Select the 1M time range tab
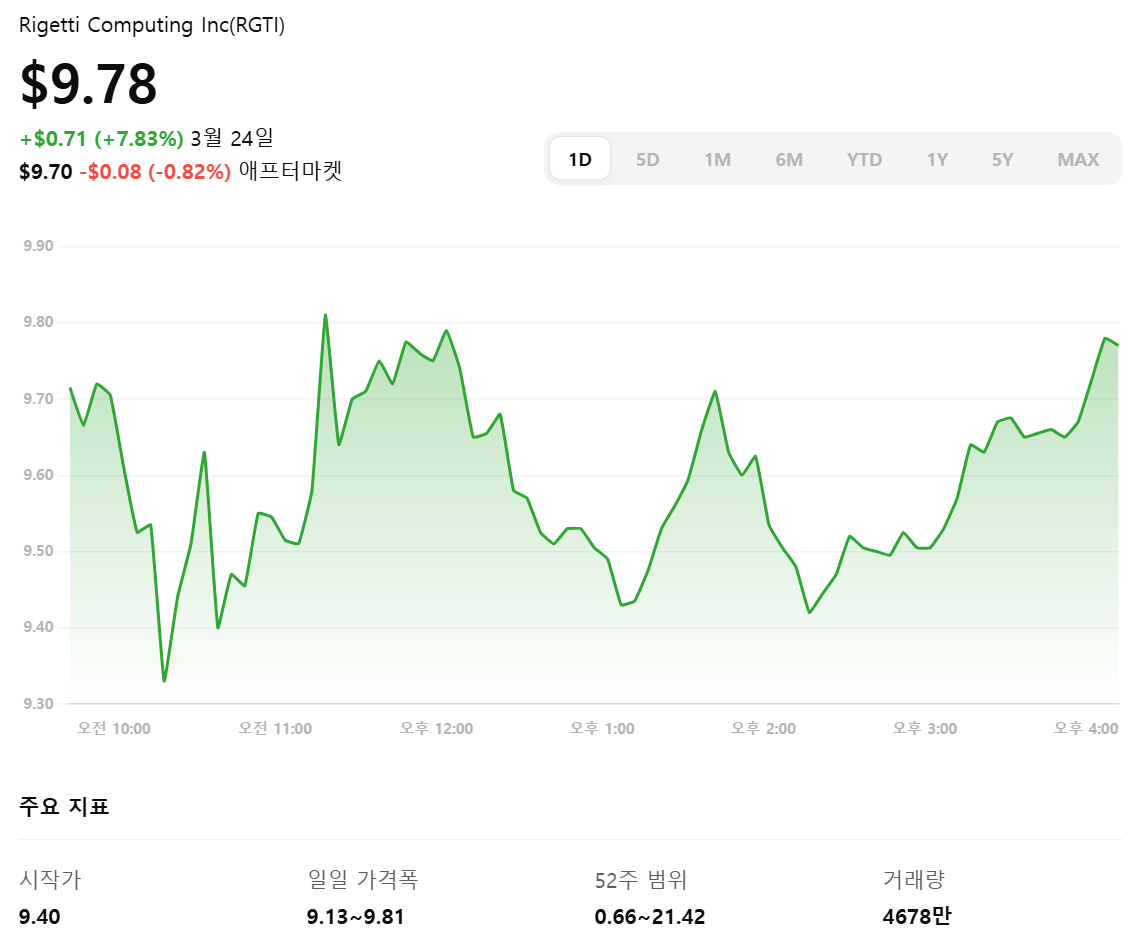This screenshot has width=1146, height=950. tap(717, 158)
